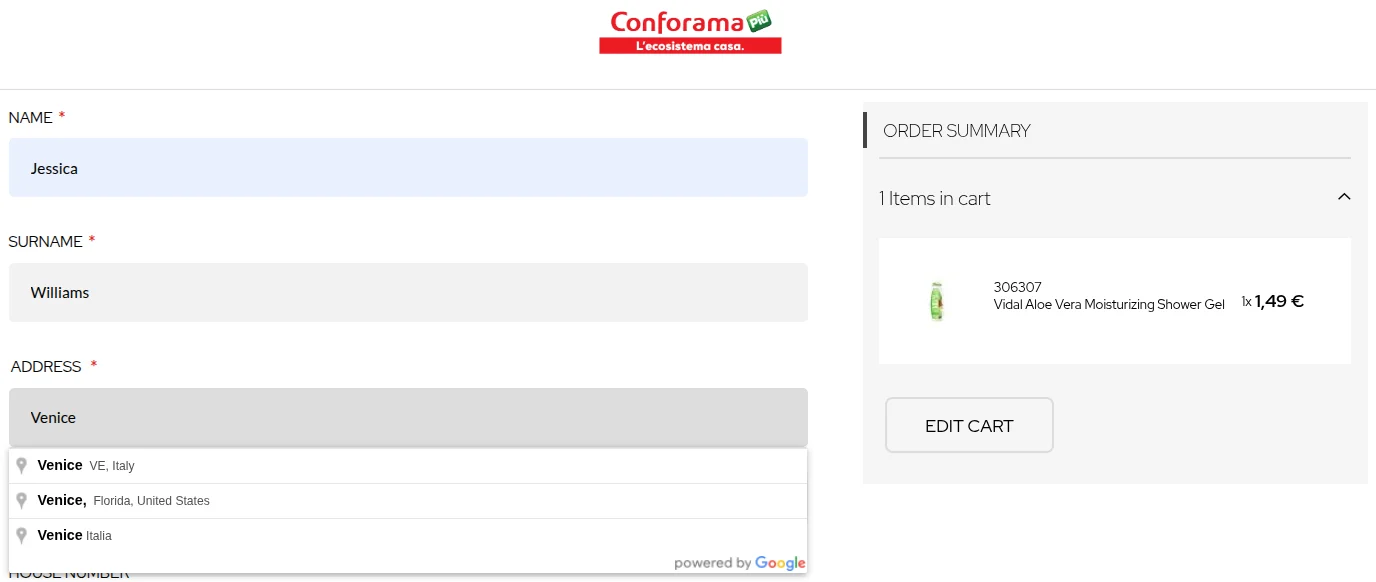Click the Surname field containing Williams
This screenshot has width=1376, height=582.
tap(408, 292)
